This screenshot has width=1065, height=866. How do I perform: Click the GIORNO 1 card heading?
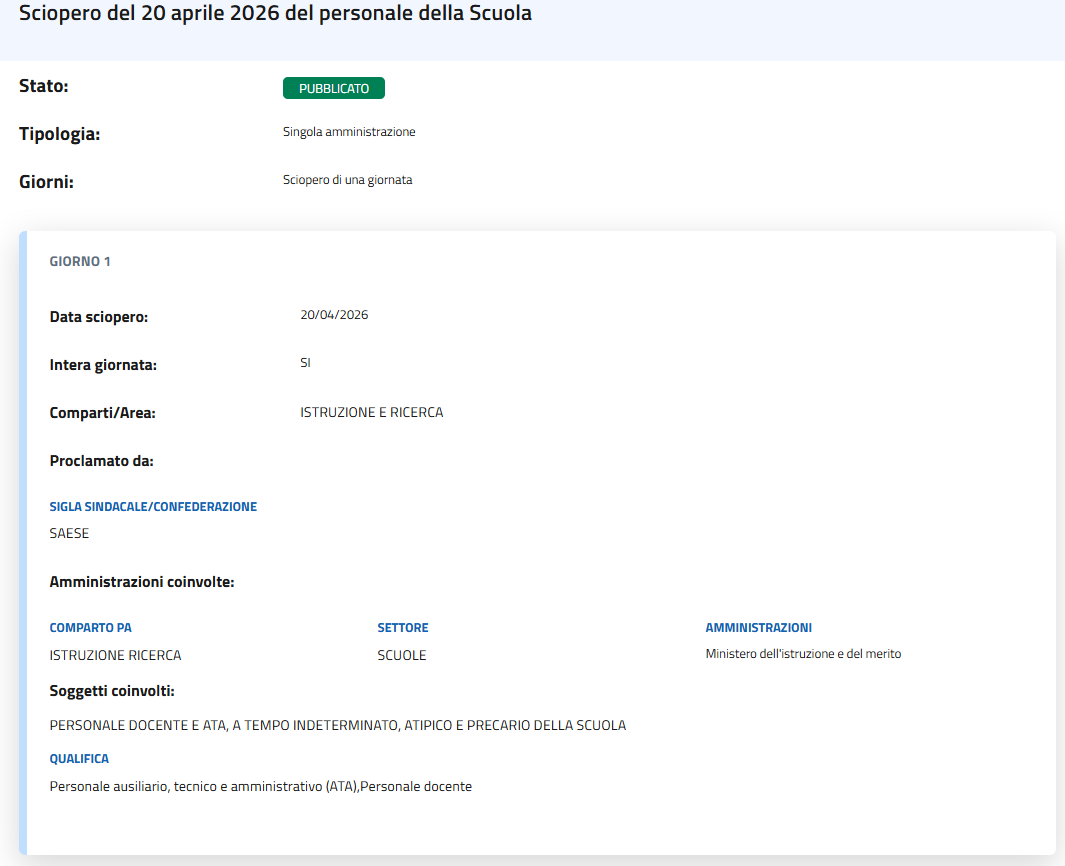pos(80,262)
